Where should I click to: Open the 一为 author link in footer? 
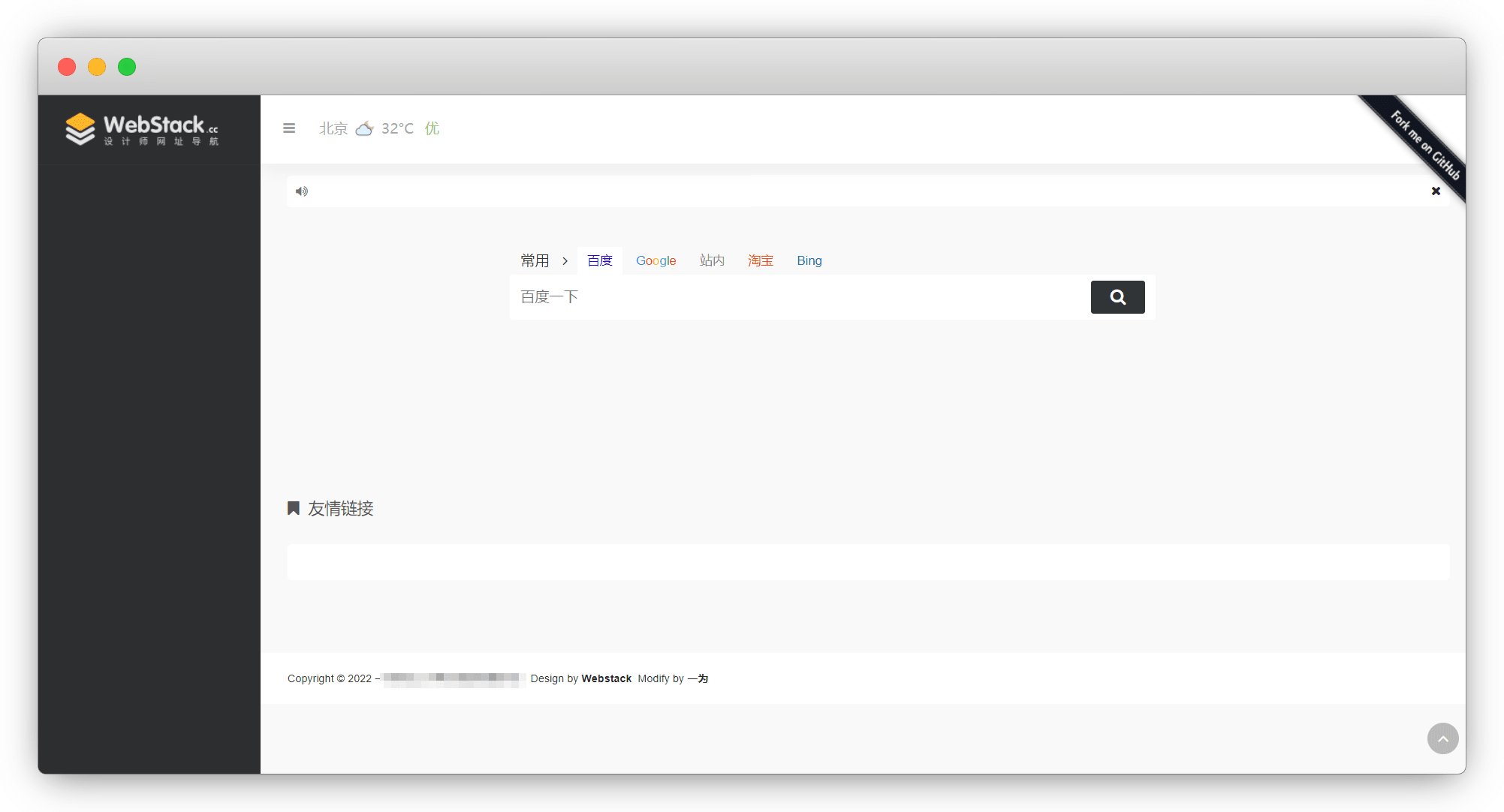[x=698, y=678]
